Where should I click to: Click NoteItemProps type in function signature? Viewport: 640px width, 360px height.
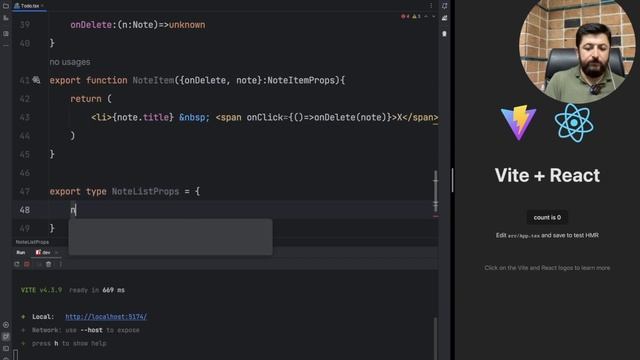(301, 80)
